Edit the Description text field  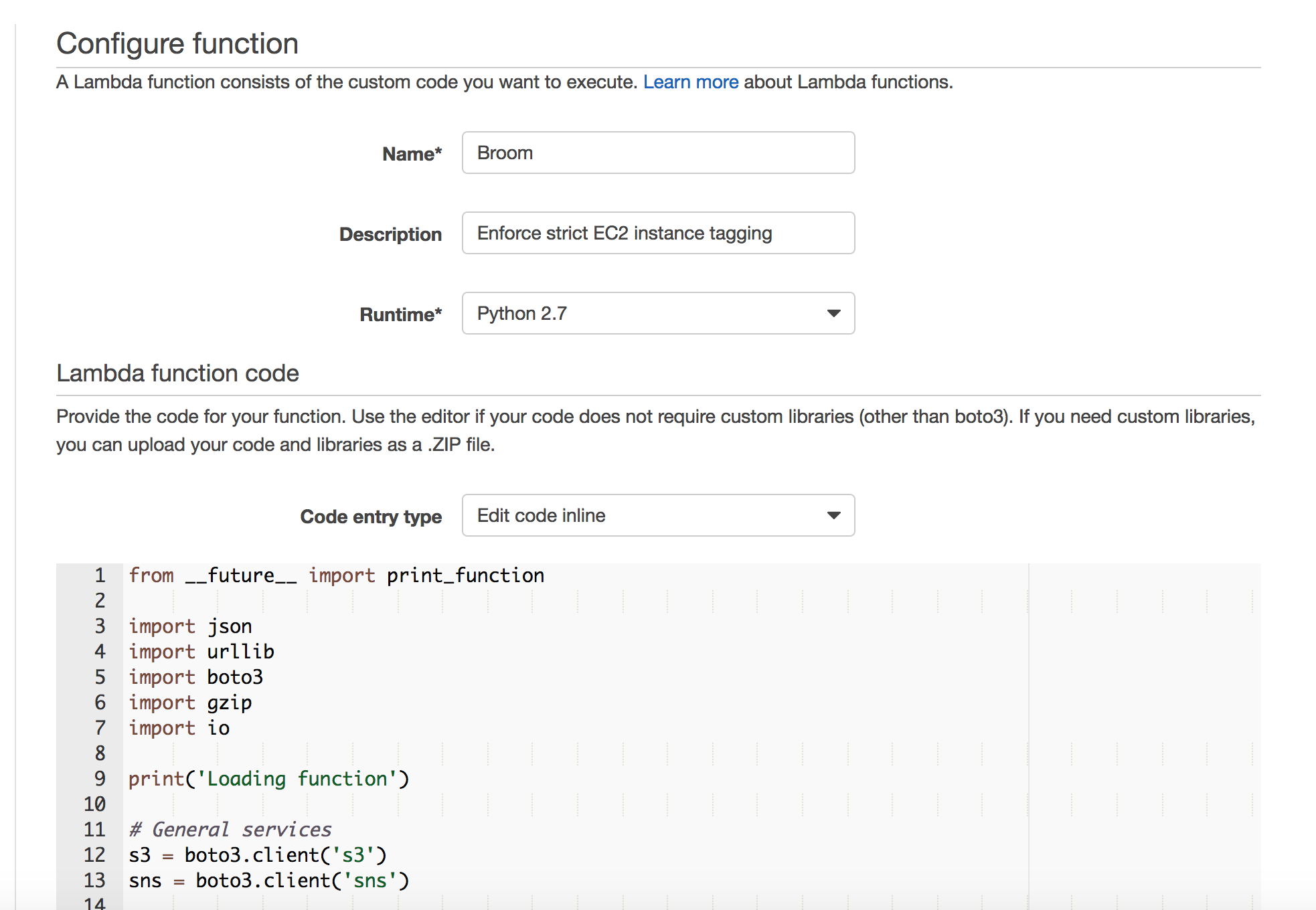tap(657, 233)
